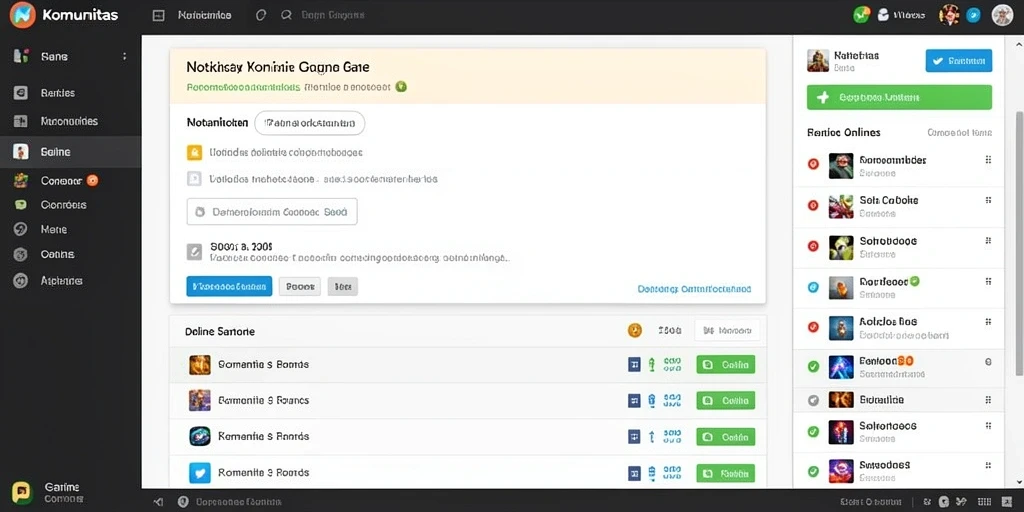This screenshot has height=512, width=1024.
Task: Click the orange badge next to Conooor
Action: [x=93, y=180]
